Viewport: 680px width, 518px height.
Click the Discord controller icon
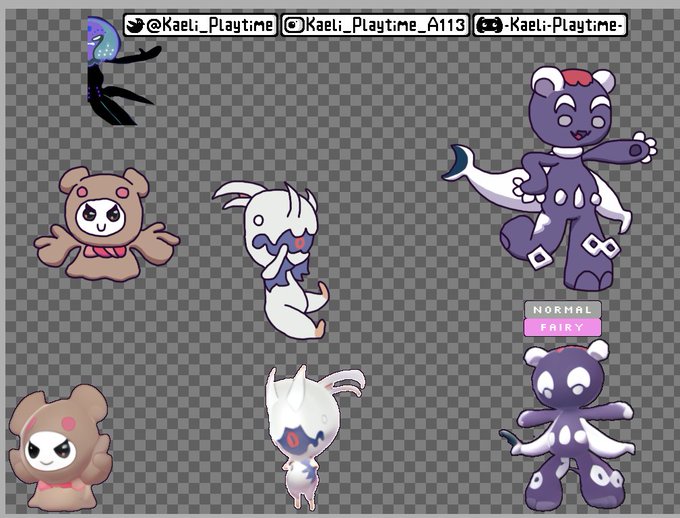[x=489, y=25]
